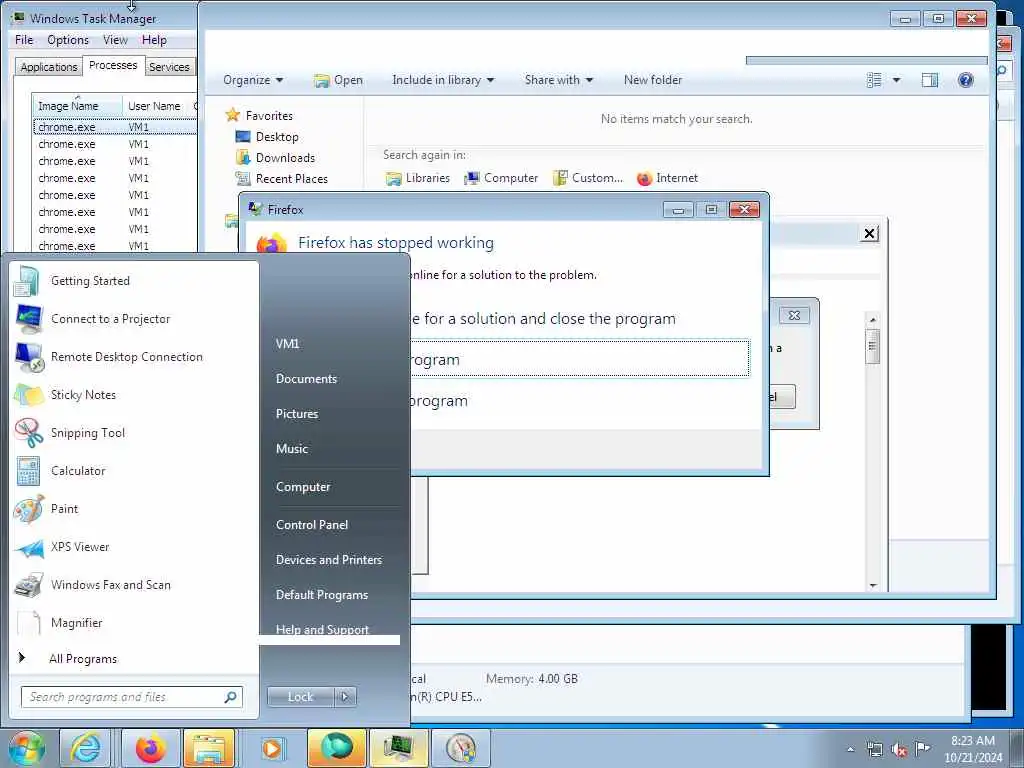Viewport: 1024px width, 768px height.
Task: Open Documents from Start menu
Action: [306, 379]
